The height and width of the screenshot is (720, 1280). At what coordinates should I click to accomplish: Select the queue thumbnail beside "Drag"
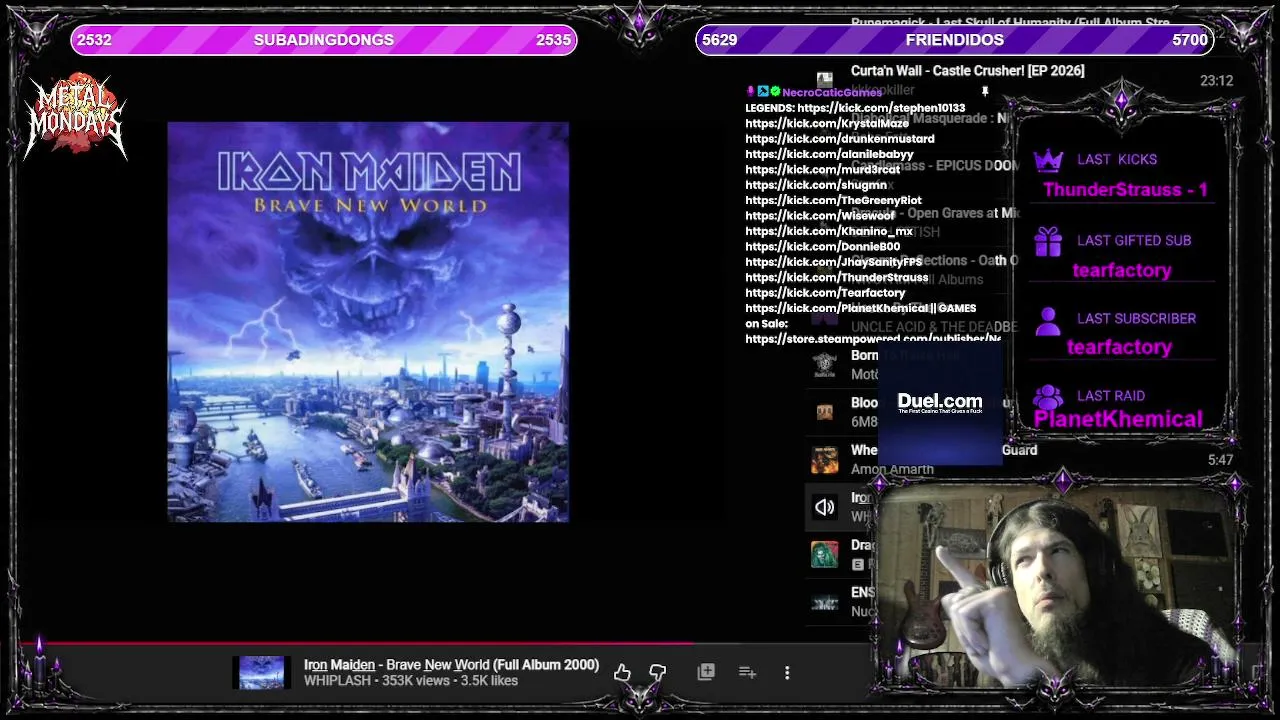825,554
